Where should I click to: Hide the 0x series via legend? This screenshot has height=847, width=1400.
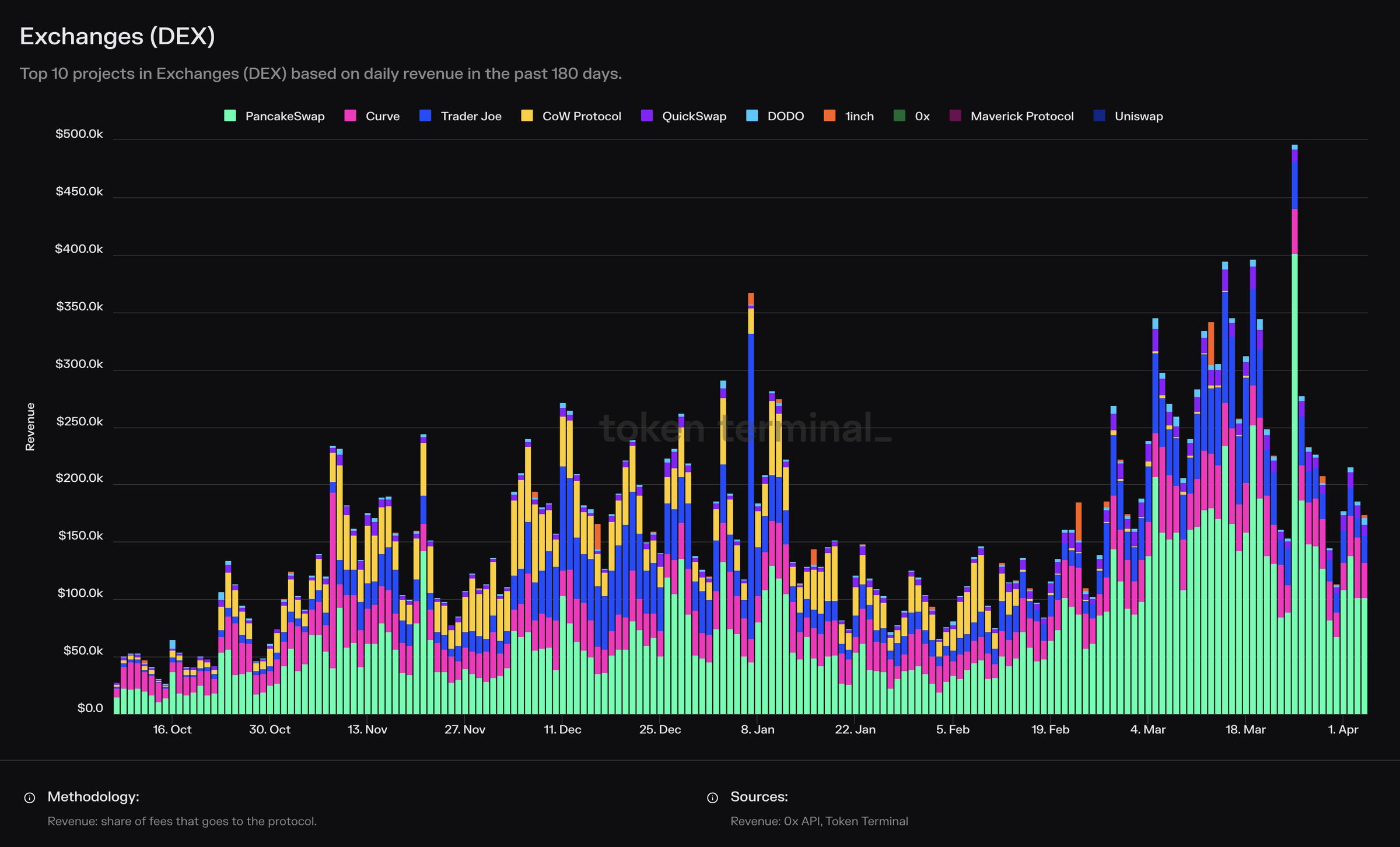click(x=922, y=116)
